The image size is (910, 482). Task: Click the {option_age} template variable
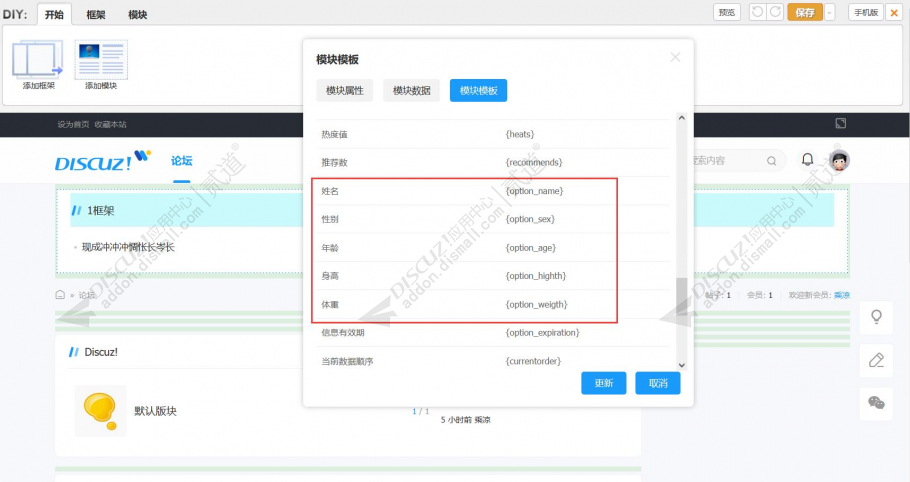[x=531, y=248]
